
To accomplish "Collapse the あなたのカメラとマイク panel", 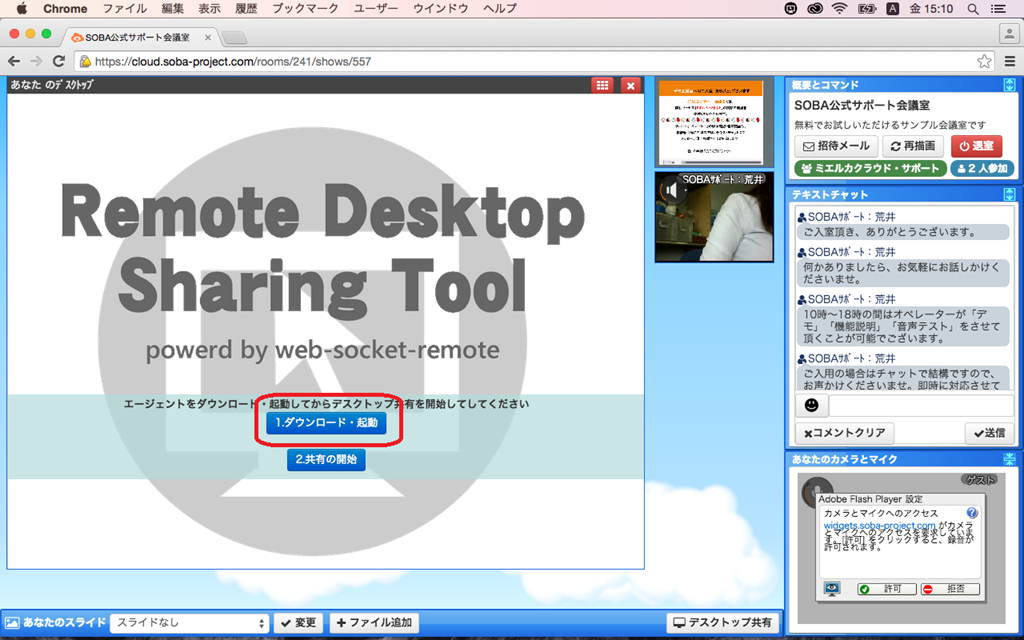I will click(1009, 459).
